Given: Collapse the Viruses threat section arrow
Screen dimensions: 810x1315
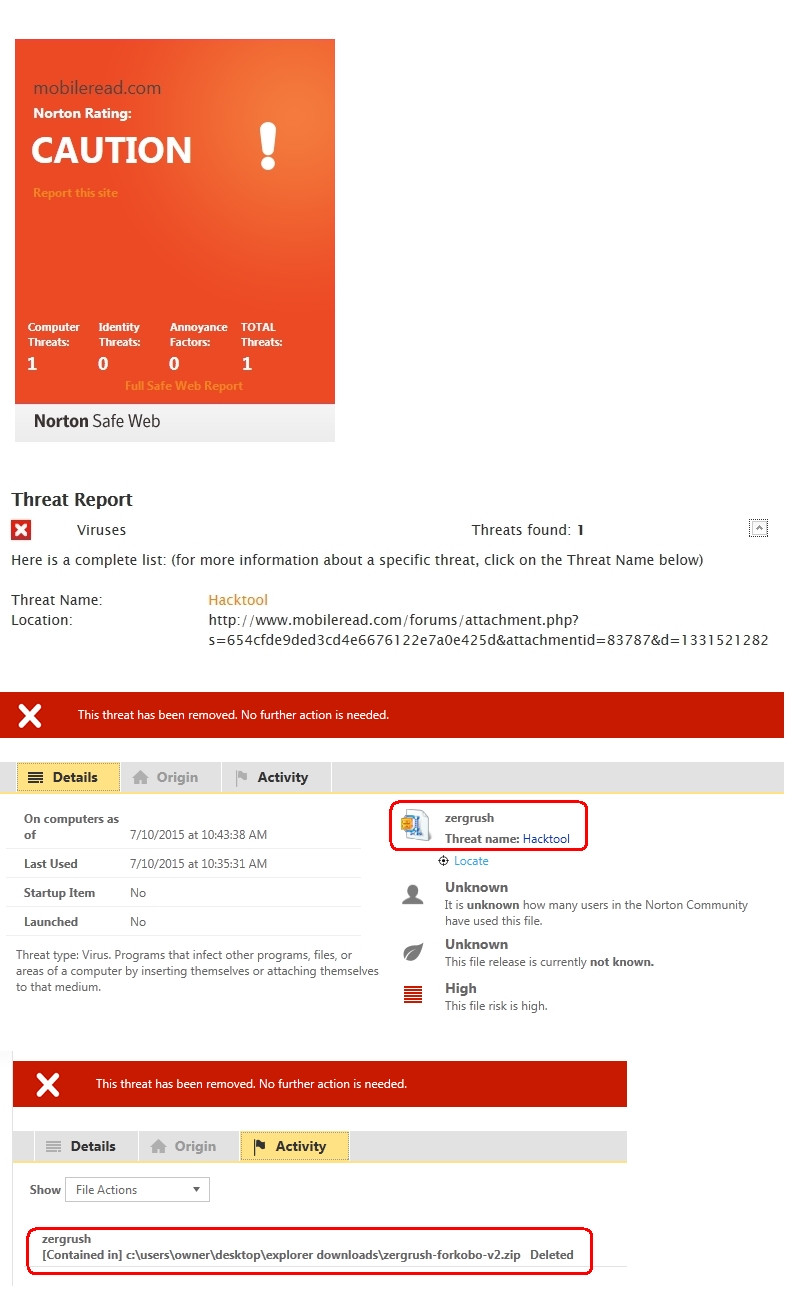Looking at the screenshot, I should click(x=759, y=528).
